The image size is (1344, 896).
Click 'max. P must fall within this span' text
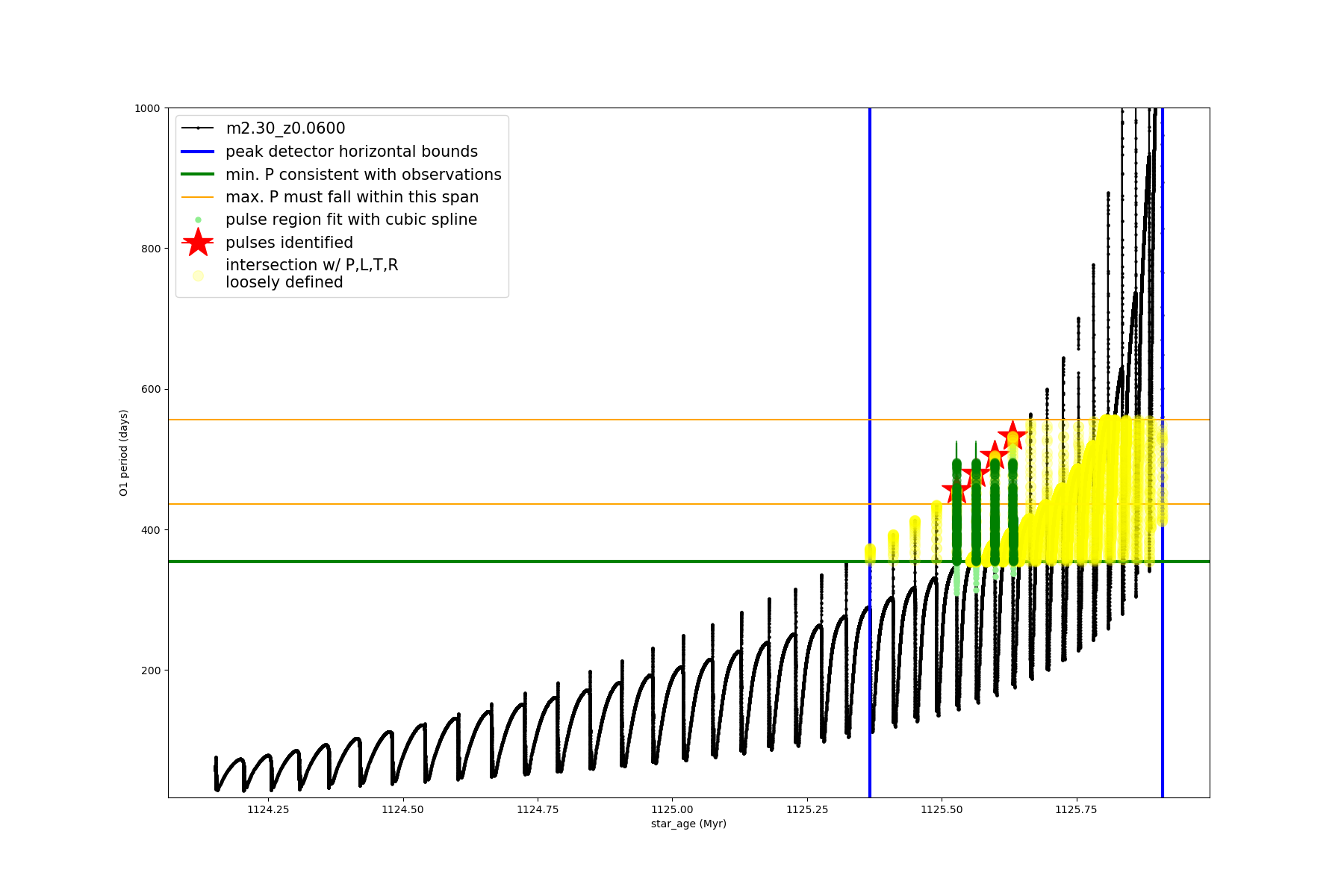352,197
